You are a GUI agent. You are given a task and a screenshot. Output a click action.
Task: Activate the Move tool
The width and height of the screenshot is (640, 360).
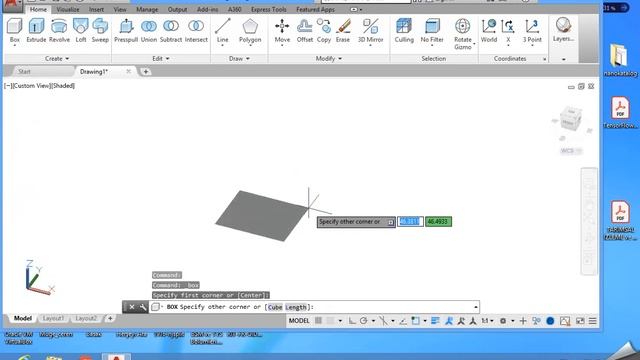pyautogui.click(x=282, y=31)
